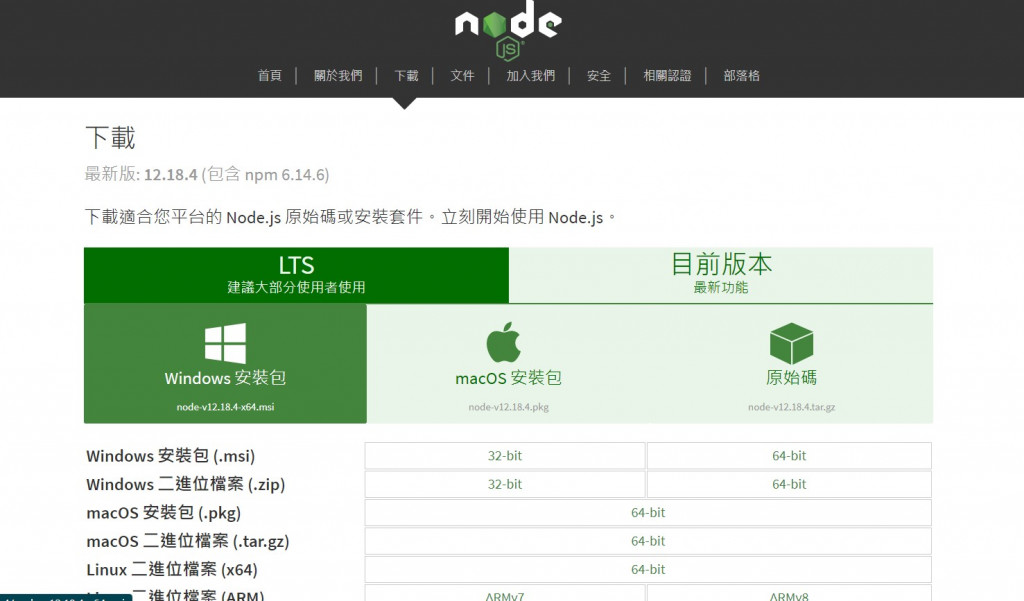Click the macOS 二進位檔案 (.tar.gz) row label
Screen dimensions: 1024x601
click(187, 542)
